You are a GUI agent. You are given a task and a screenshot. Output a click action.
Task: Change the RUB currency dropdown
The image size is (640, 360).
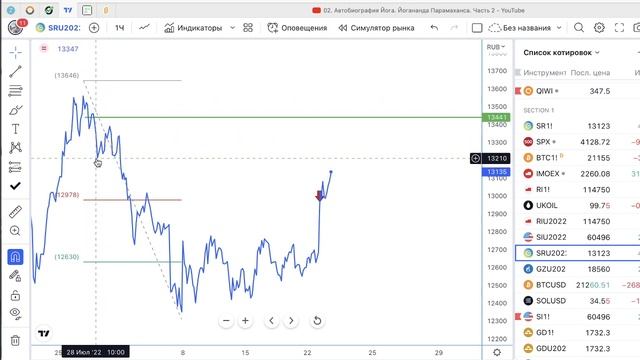[496, 47]
